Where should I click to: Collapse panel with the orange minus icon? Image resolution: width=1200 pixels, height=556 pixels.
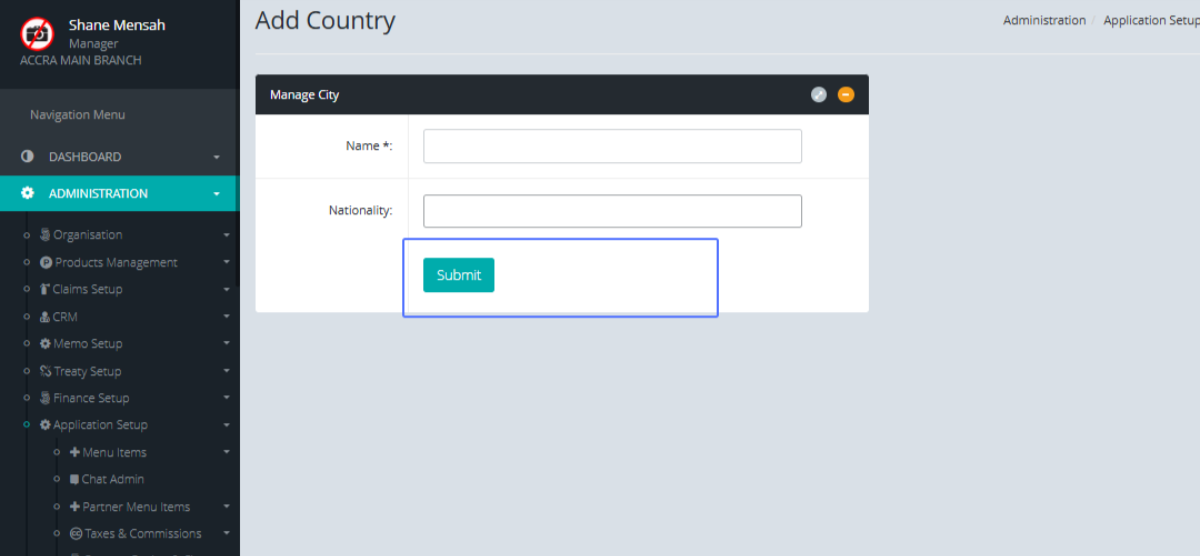(846, 95)
